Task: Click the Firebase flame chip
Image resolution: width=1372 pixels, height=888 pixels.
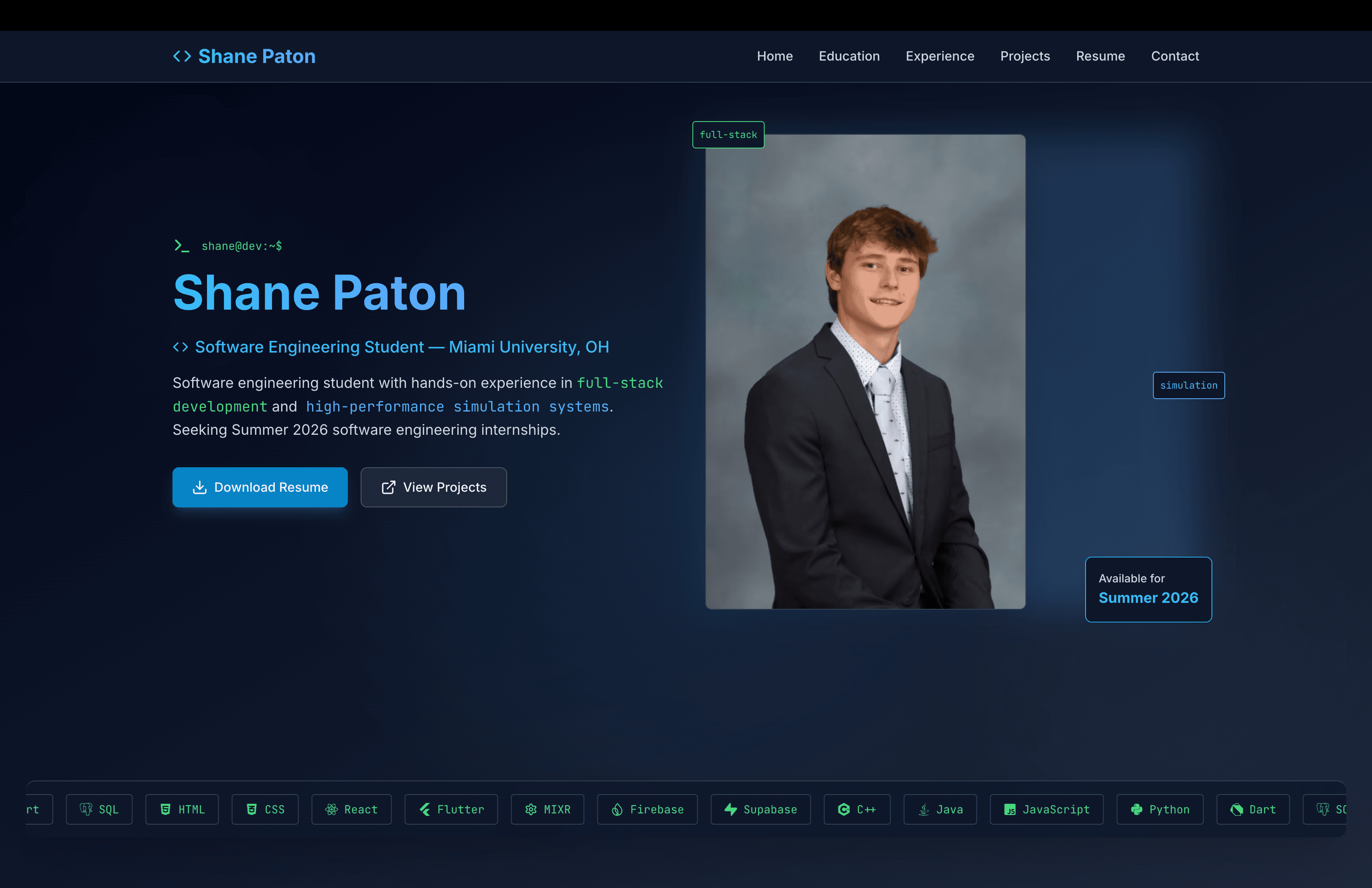Action: pos(647,809)
